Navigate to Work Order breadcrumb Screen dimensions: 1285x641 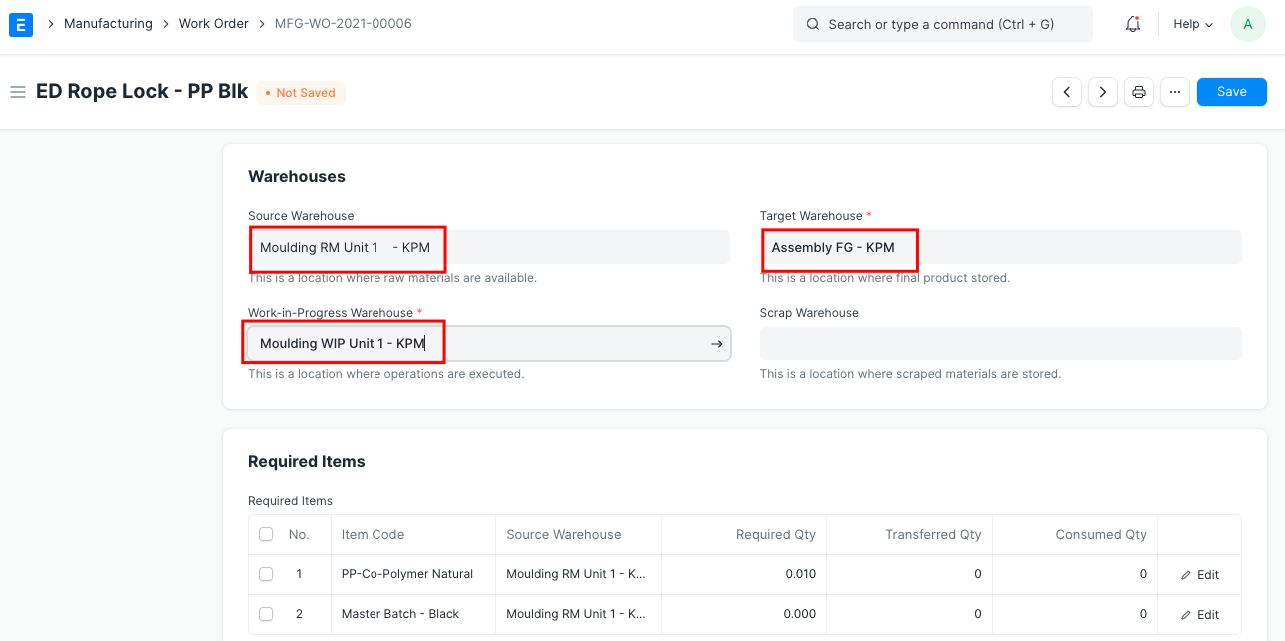click(213, 23)
